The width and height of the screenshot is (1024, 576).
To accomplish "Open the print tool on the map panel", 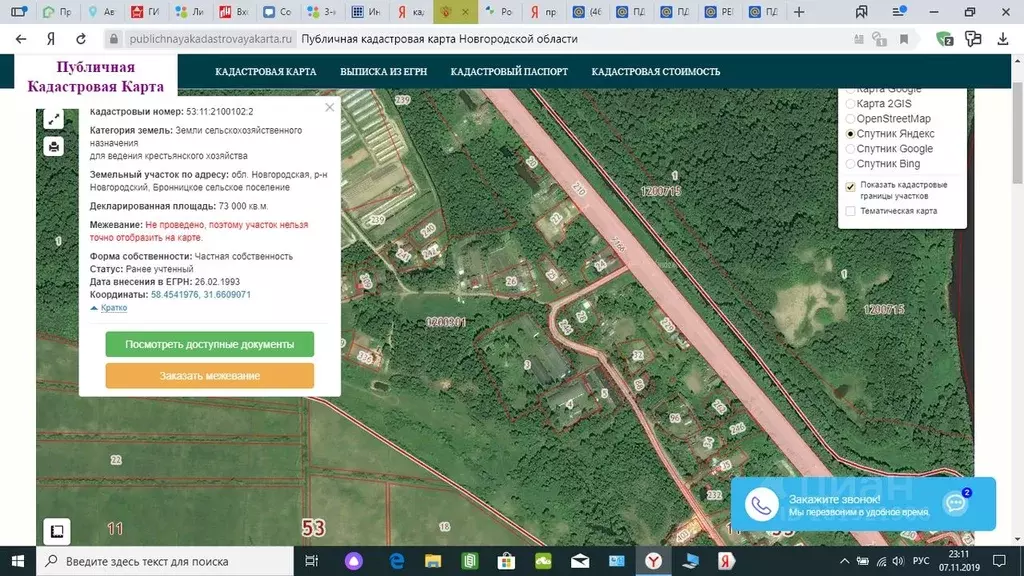I will (x=55, y=147).
